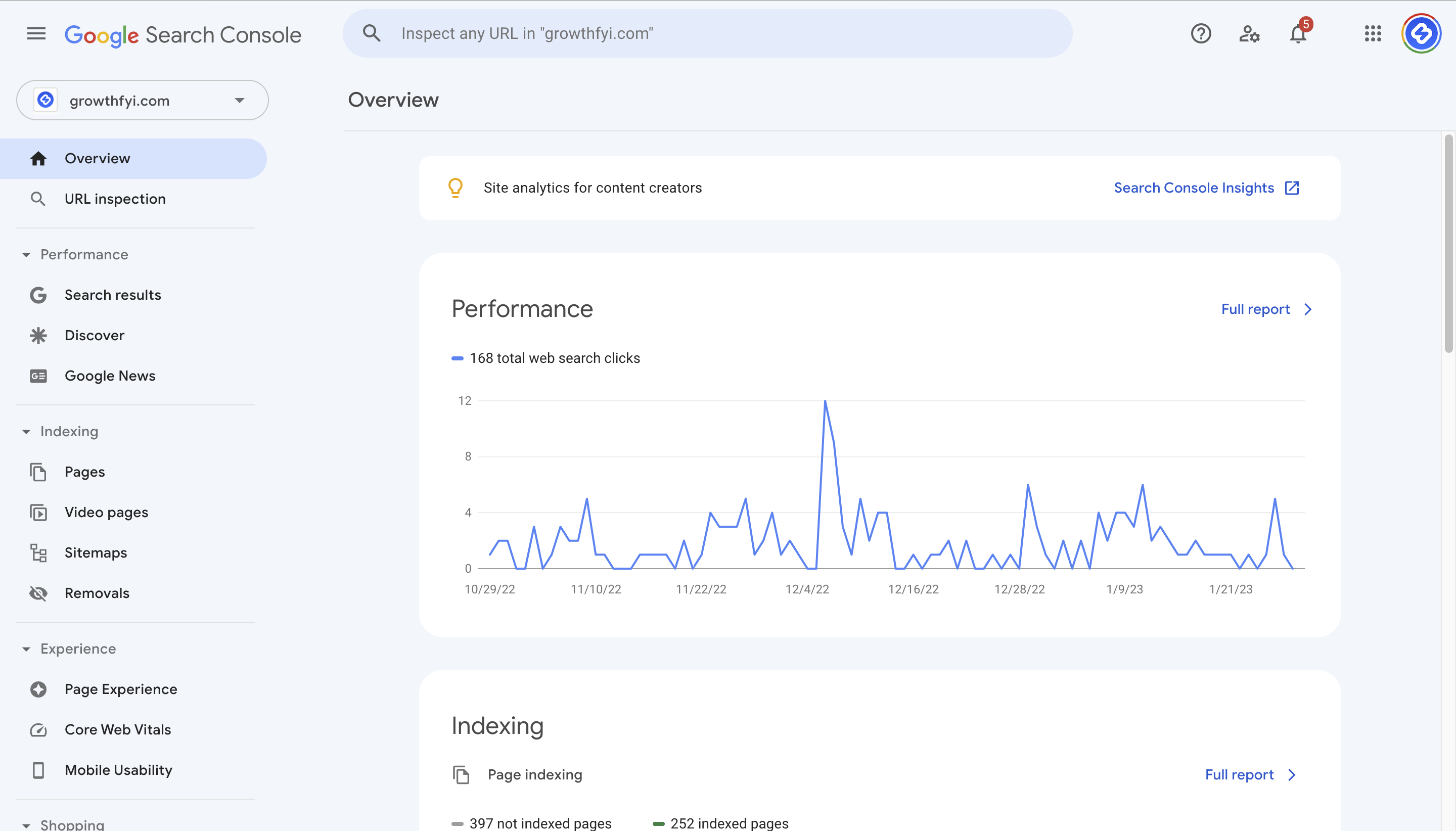The height and width of the screenshot is (831, 1456).
Task: Open the Sitemaps report
Action: tap(96, 552)
